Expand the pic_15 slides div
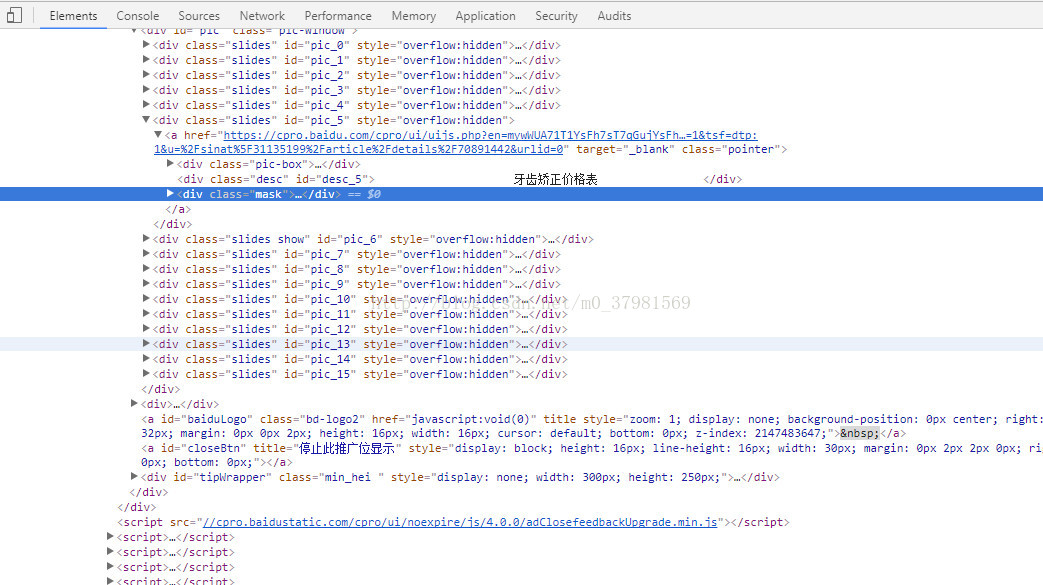1043x585 pixels. 146,373
